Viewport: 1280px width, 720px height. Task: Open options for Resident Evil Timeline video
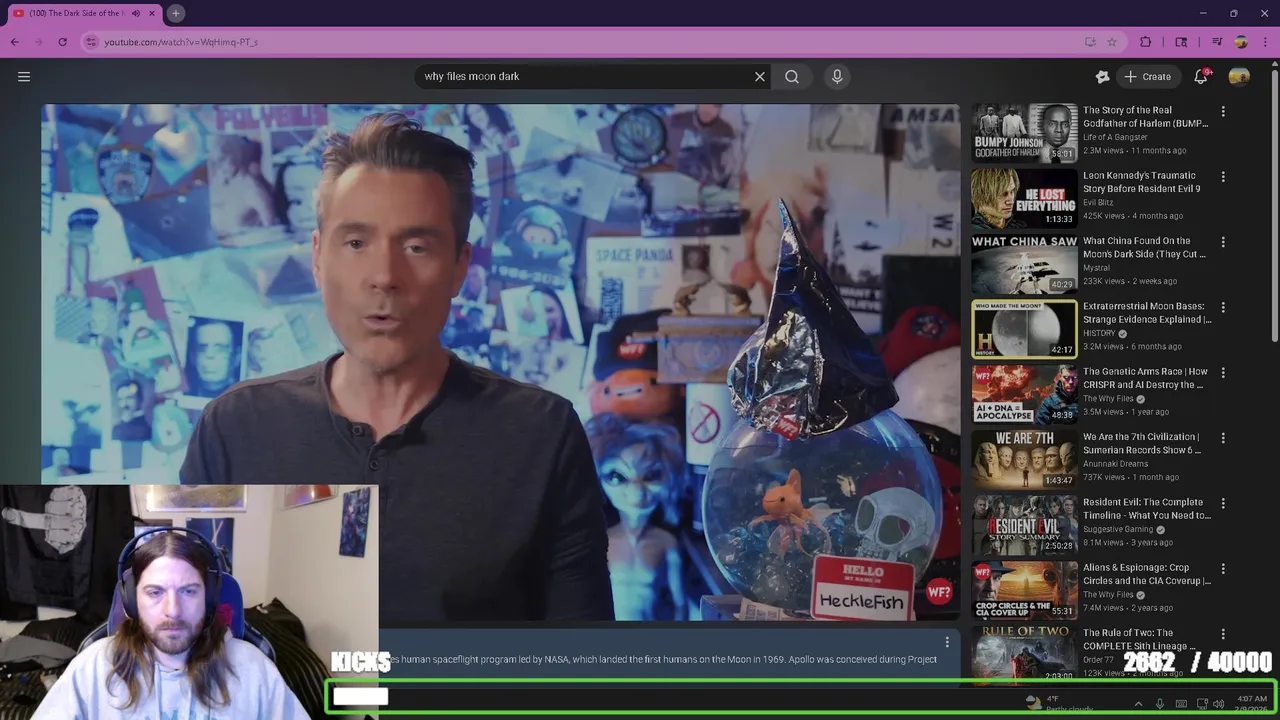coord(1223,503)
